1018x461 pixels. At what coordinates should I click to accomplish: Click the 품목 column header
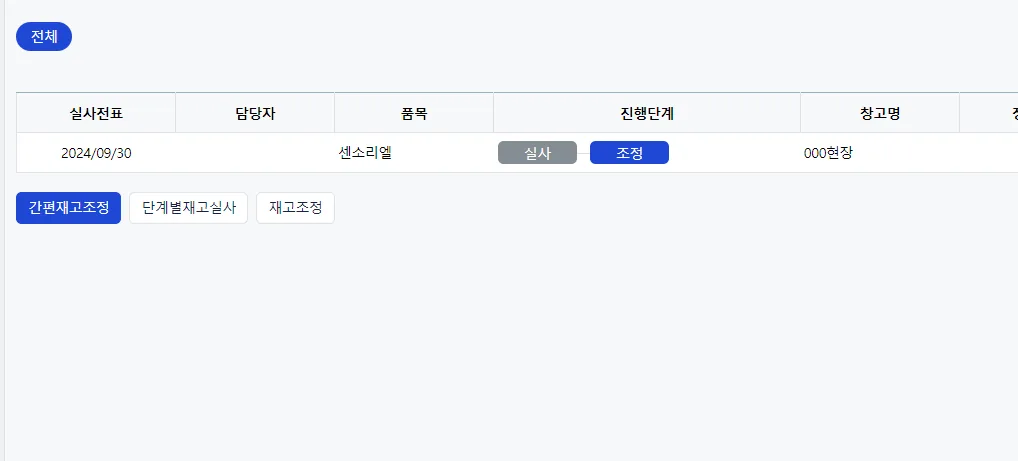point(414,113)
